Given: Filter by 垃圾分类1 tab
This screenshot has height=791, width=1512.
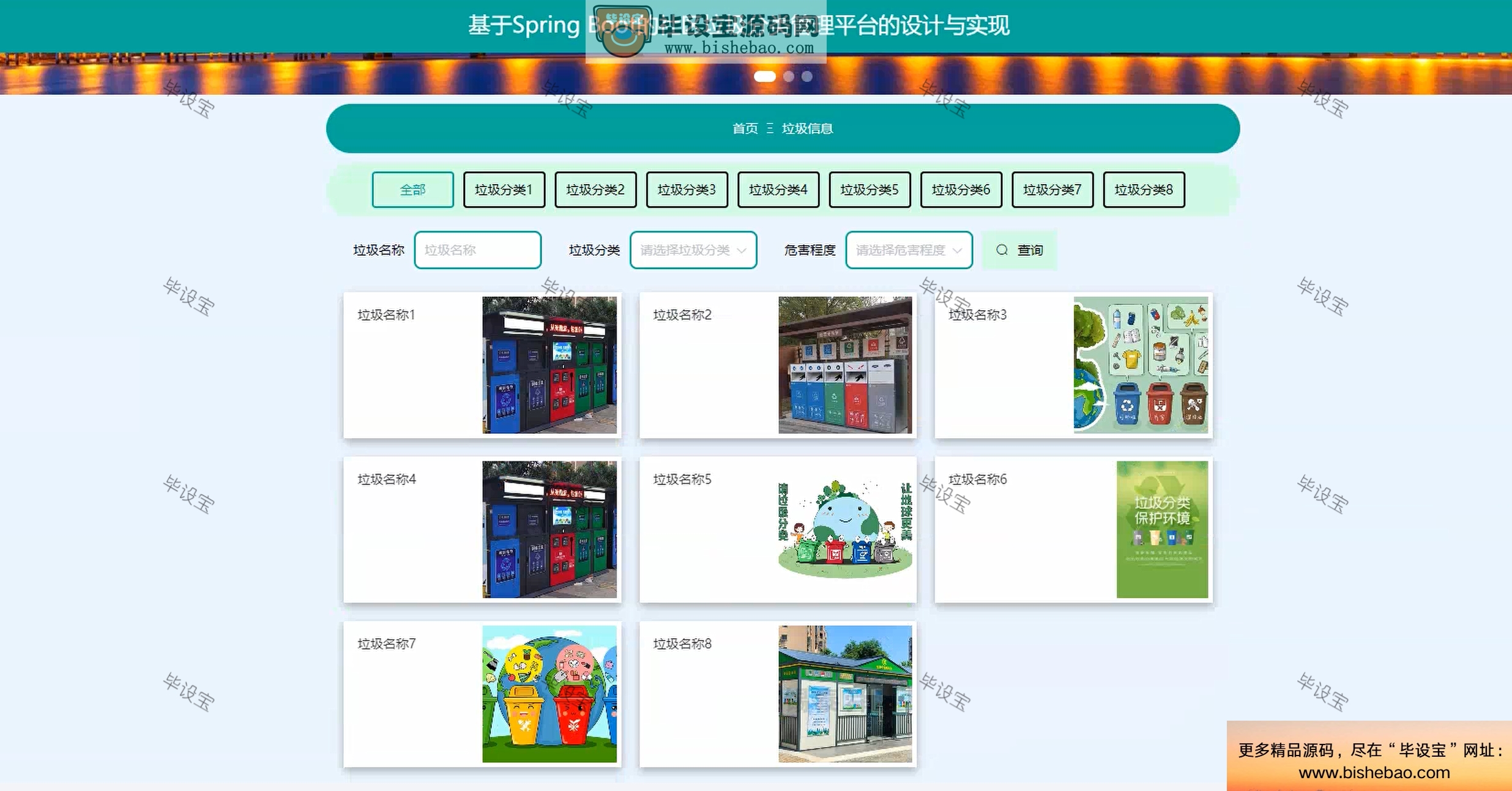Looking at the screenshot, I should click(504, 190).
